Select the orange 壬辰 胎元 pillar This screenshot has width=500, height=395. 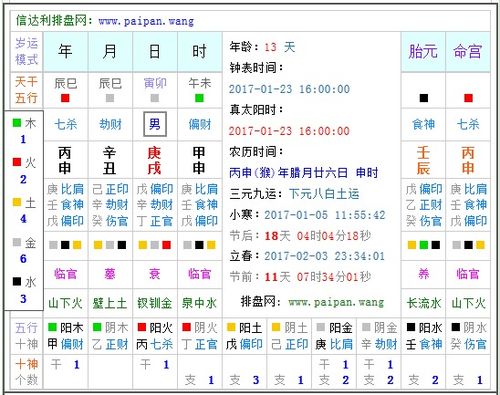click(x=423, y=161)
